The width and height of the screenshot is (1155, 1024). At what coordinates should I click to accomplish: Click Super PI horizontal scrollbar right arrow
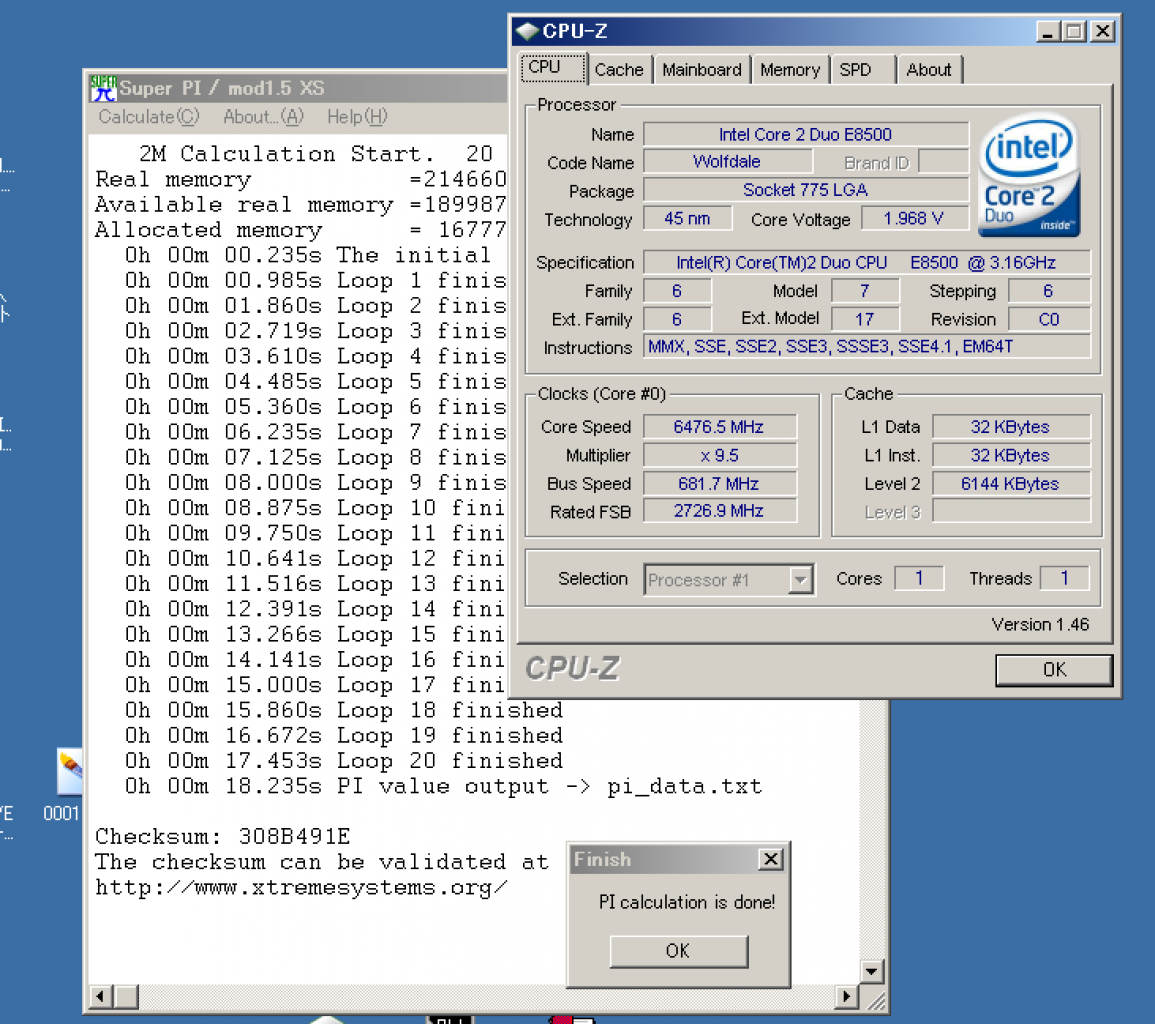coord(846,997)
